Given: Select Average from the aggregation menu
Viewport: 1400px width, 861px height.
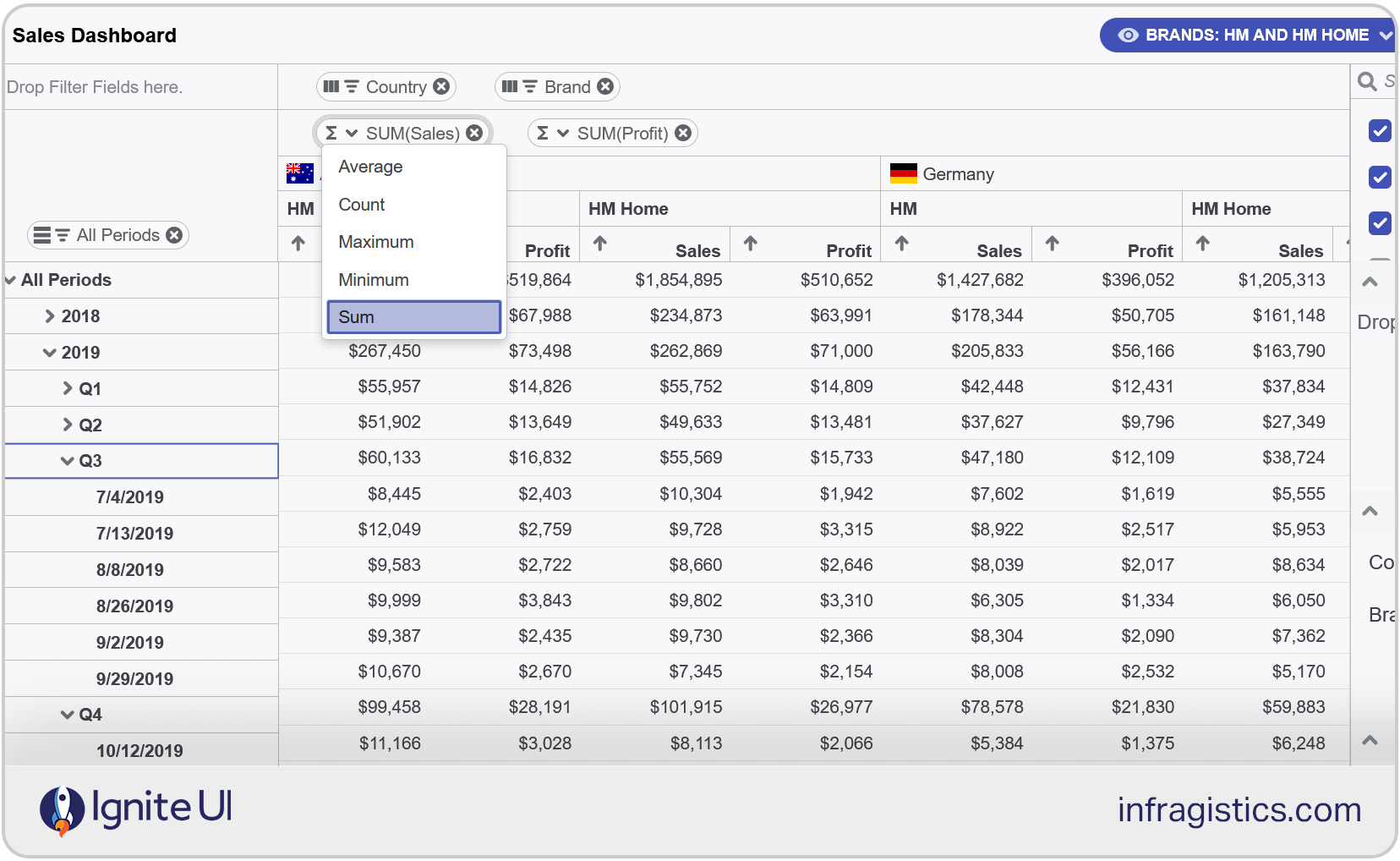Looking at the screenshot, I should click(369, 167).
